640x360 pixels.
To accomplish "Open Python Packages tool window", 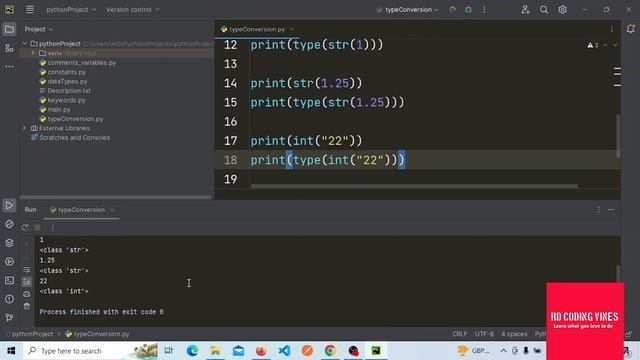I will coord(9,243).
